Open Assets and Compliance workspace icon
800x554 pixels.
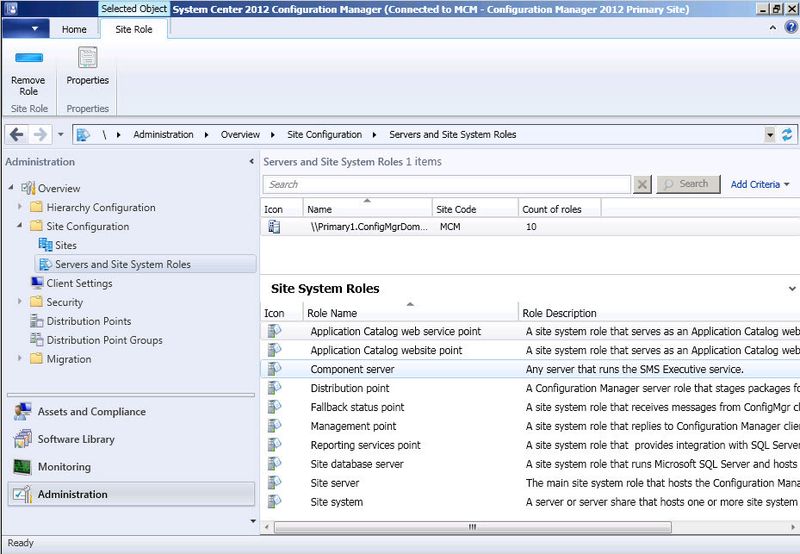click(x=22, y=411)
